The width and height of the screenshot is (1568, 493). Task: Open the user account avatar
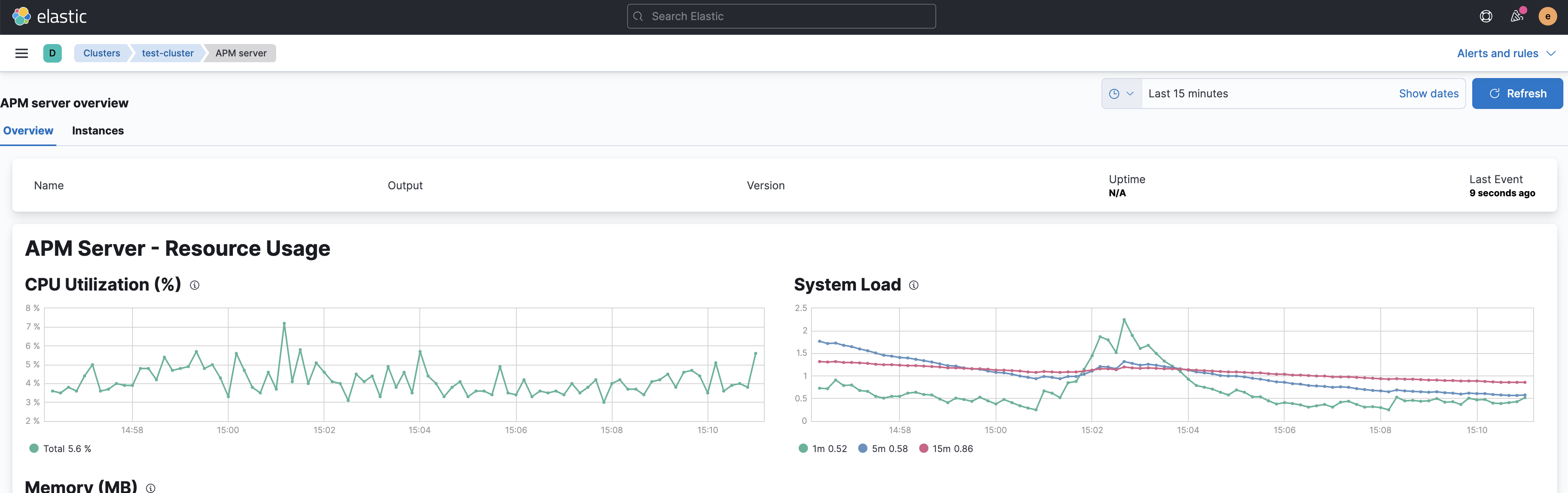point(1547,17)
